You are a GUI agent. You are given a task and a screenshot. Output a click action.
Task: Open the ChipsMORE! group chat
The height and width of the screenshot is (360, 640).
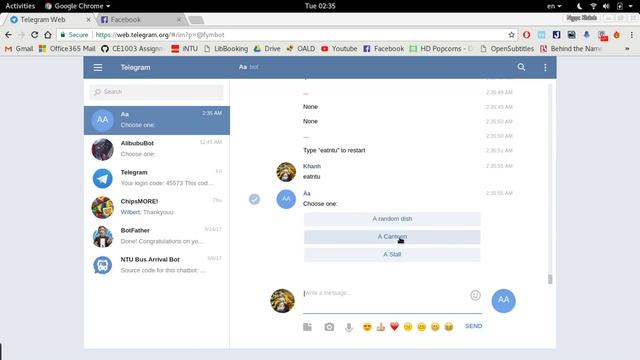tap(157, 207)
